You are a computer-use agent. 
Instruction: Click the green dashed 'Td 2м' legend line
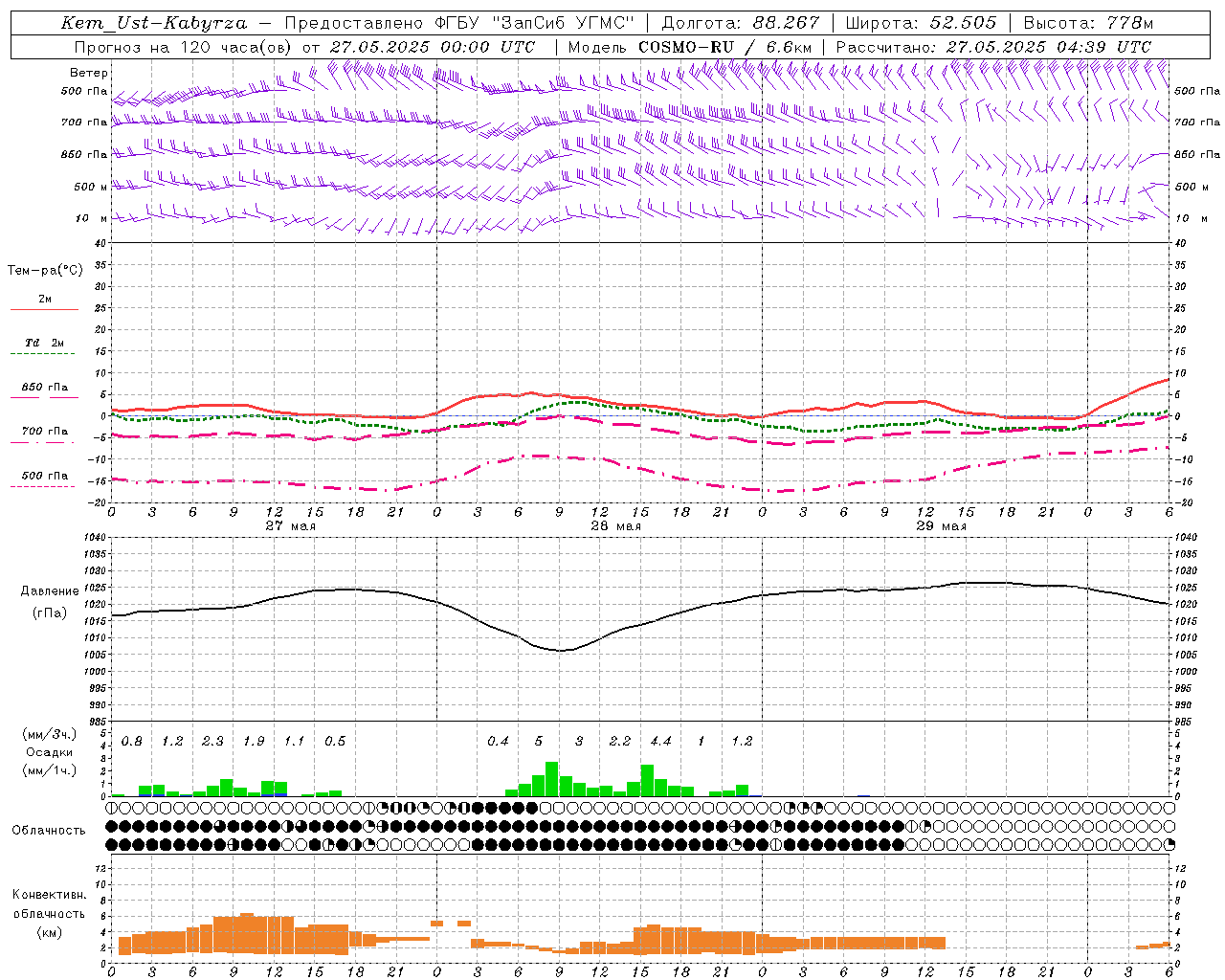pyautogui.click(x=44, y=354)
